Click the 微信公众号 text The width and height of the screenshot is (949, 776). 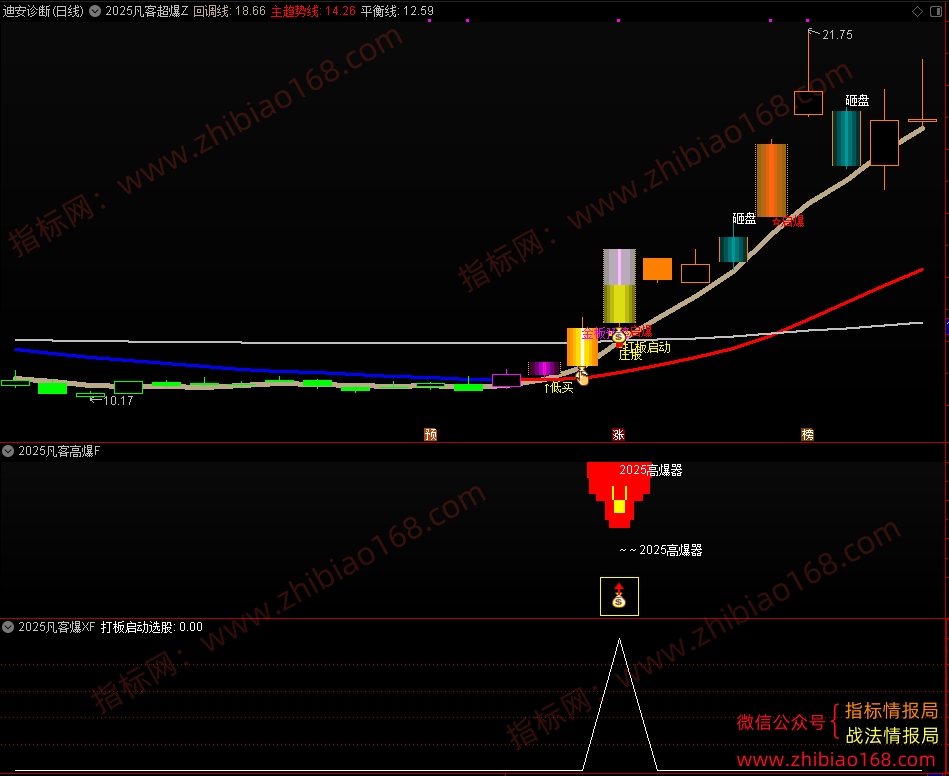[781, 722]
